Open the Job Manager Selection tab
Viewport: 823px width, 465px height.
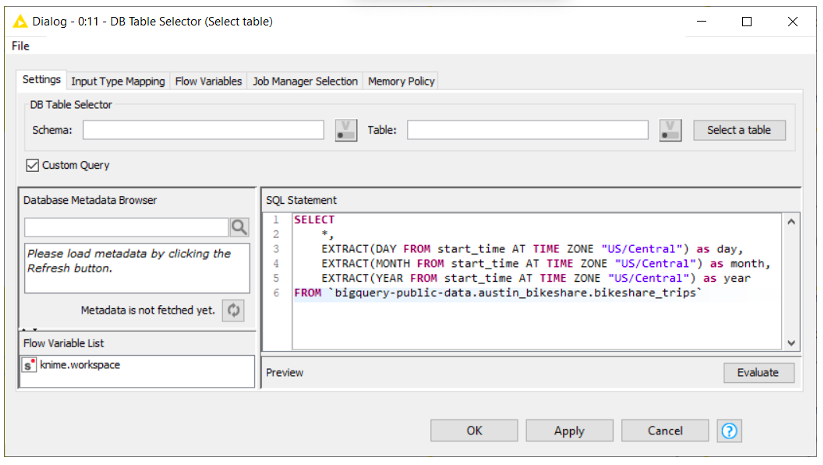(305, 81)
